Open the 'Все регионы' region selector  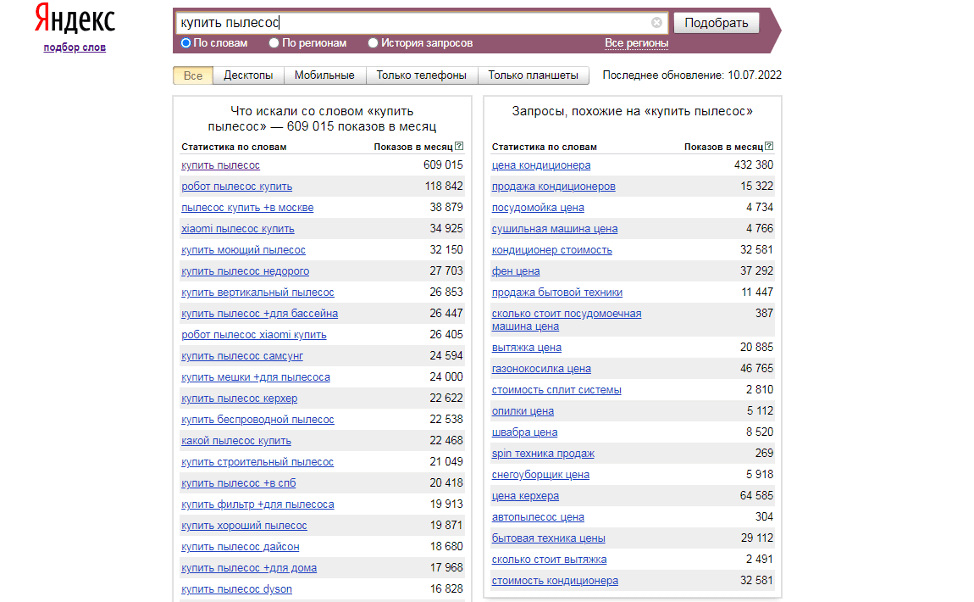click(636, 43)
